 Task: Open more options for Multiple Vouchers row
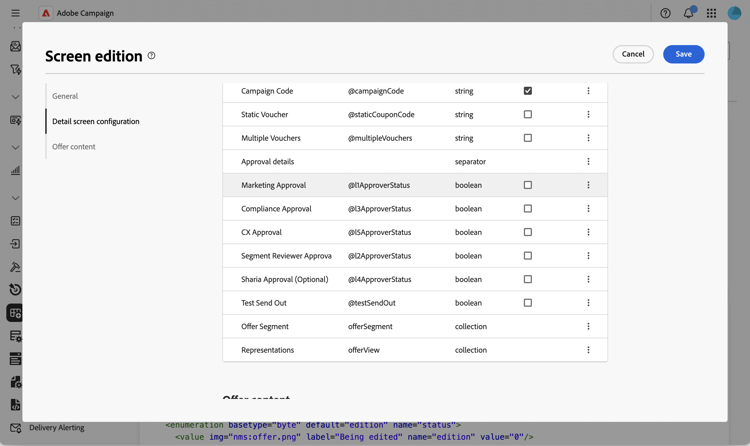tap(588, 138)
